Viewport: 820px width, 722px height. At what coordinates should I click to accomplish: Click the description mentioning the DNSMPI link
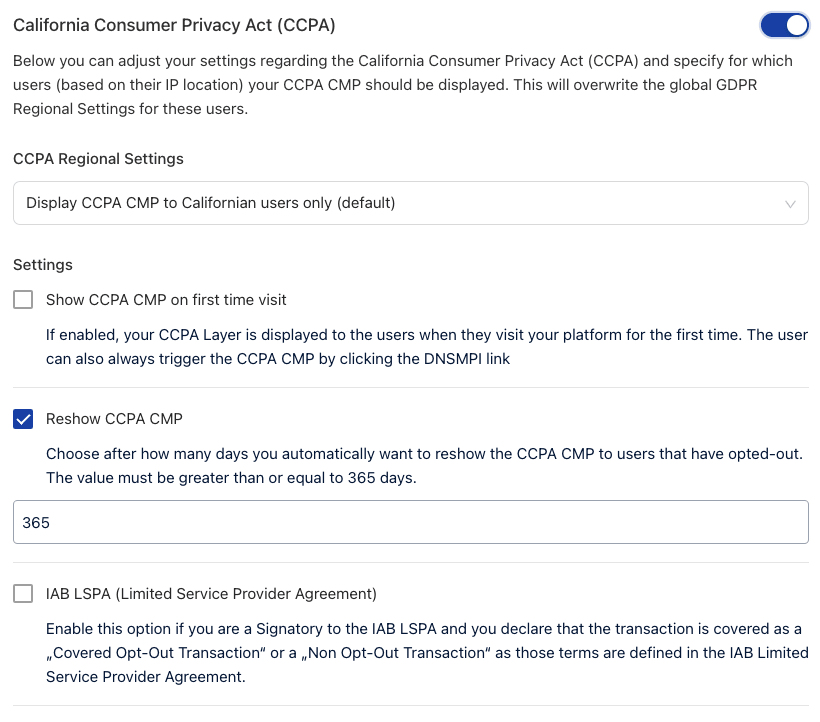pos(426,346)
